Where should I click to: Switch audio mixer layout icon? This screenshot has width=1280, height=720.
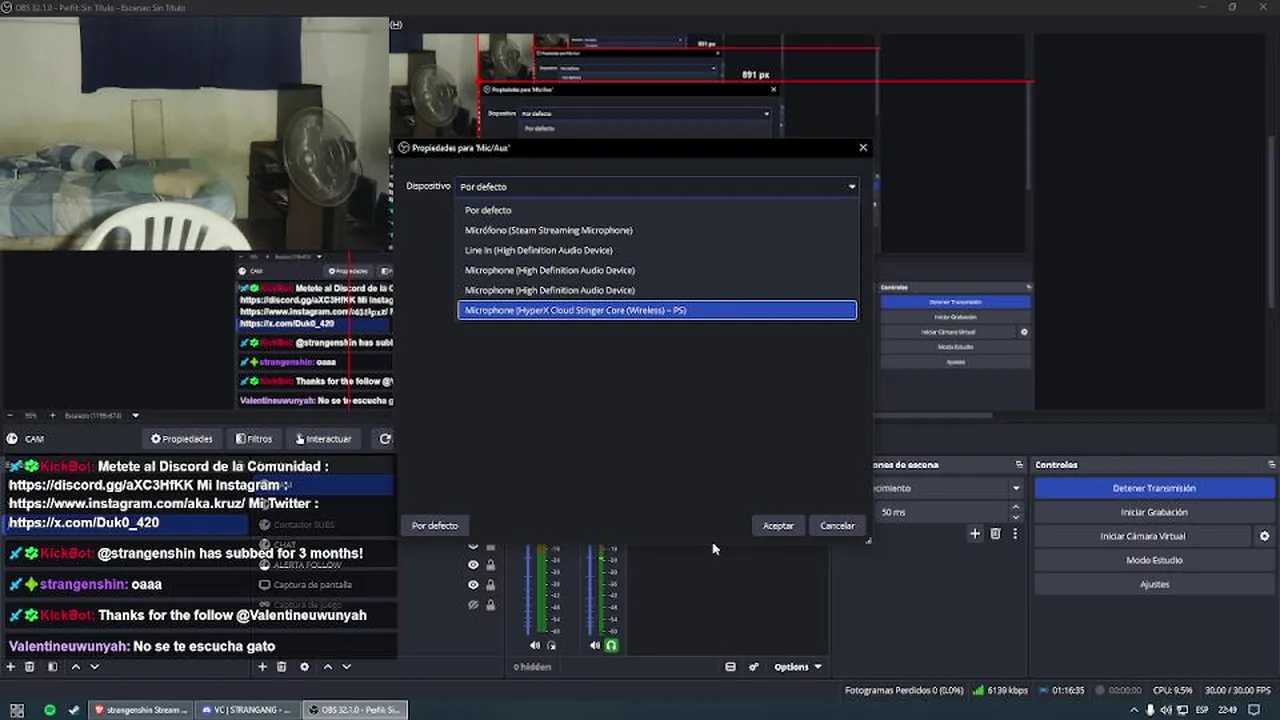point(730,667)
